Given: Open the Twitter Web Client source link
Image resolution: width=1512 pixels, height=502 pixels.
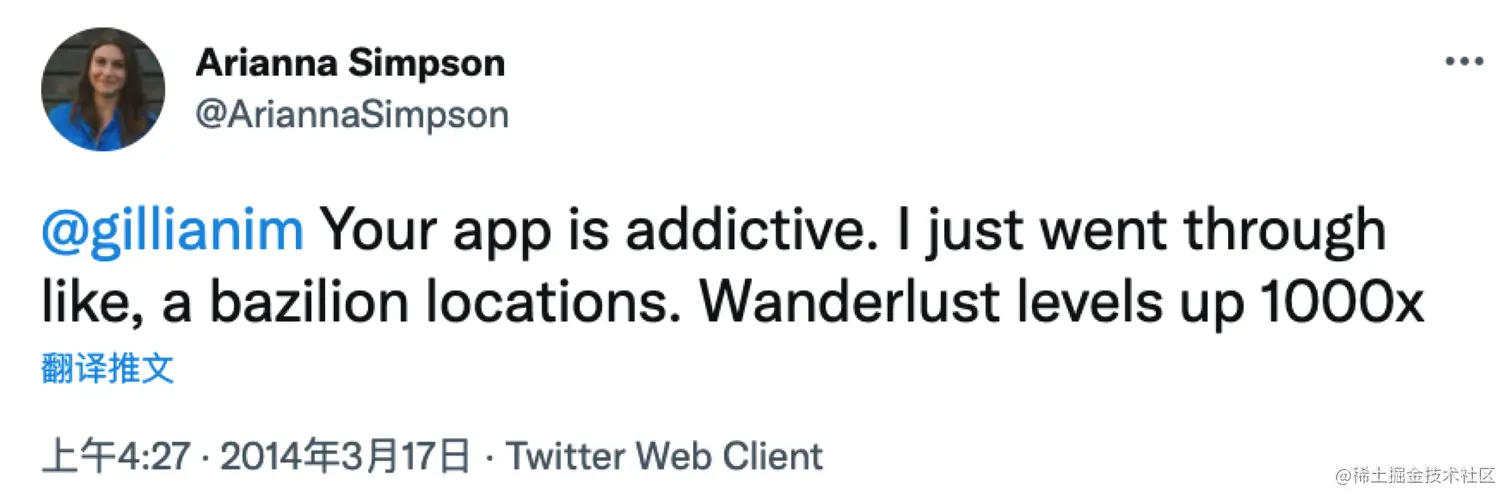Looking at the screenshot, I should 665,457.
